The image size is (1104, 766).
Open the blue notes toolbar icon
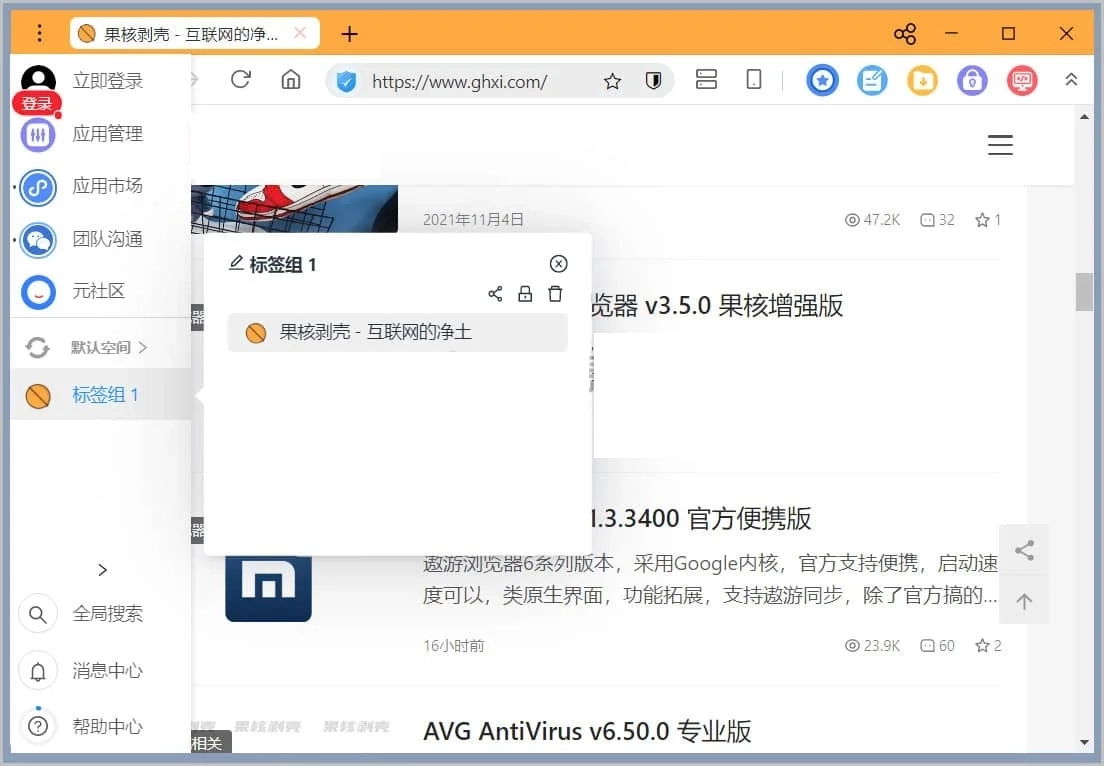tap(872, 80)
